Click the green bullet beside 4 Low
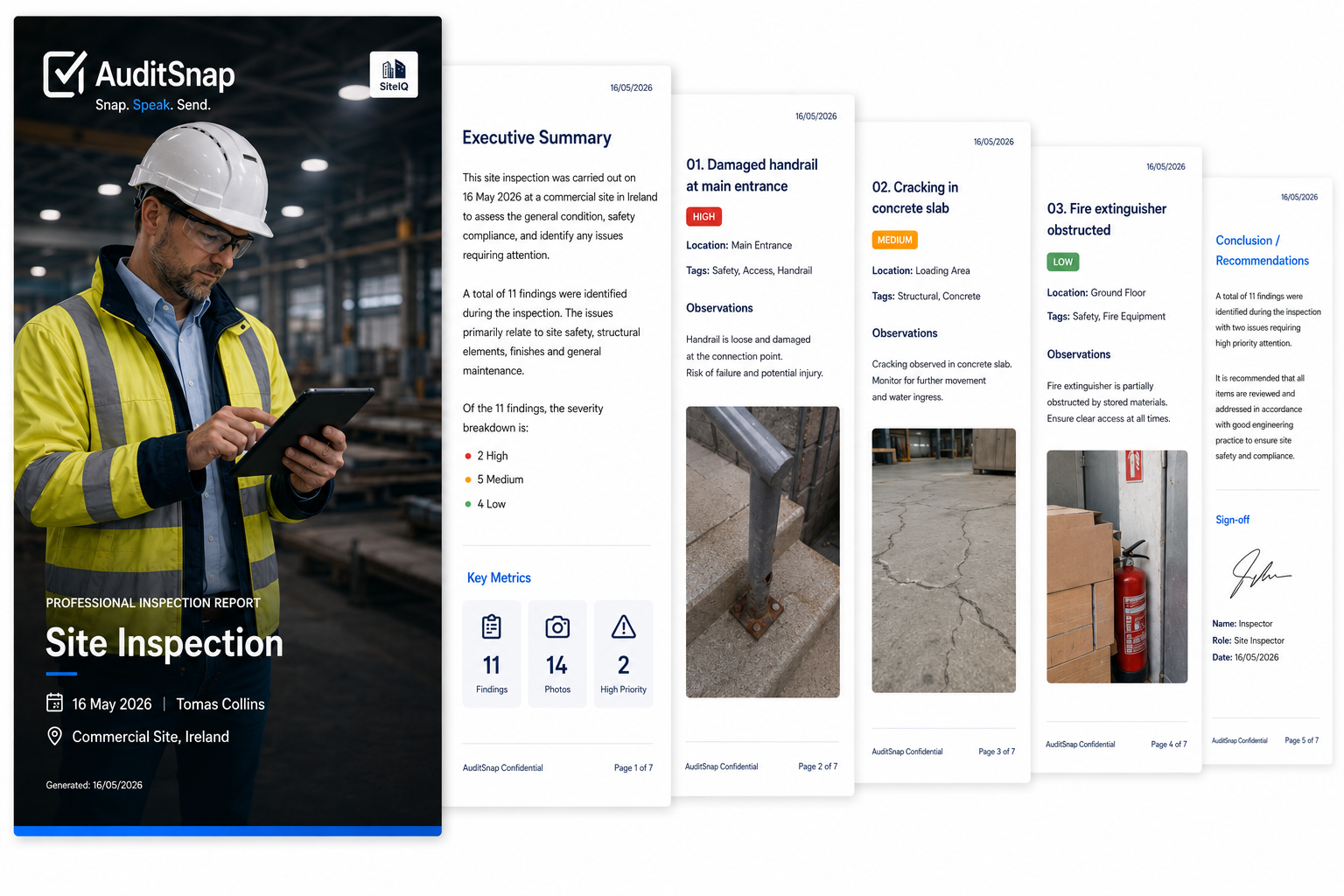Viewport: 1344px width, 896px height. point(468,504)
